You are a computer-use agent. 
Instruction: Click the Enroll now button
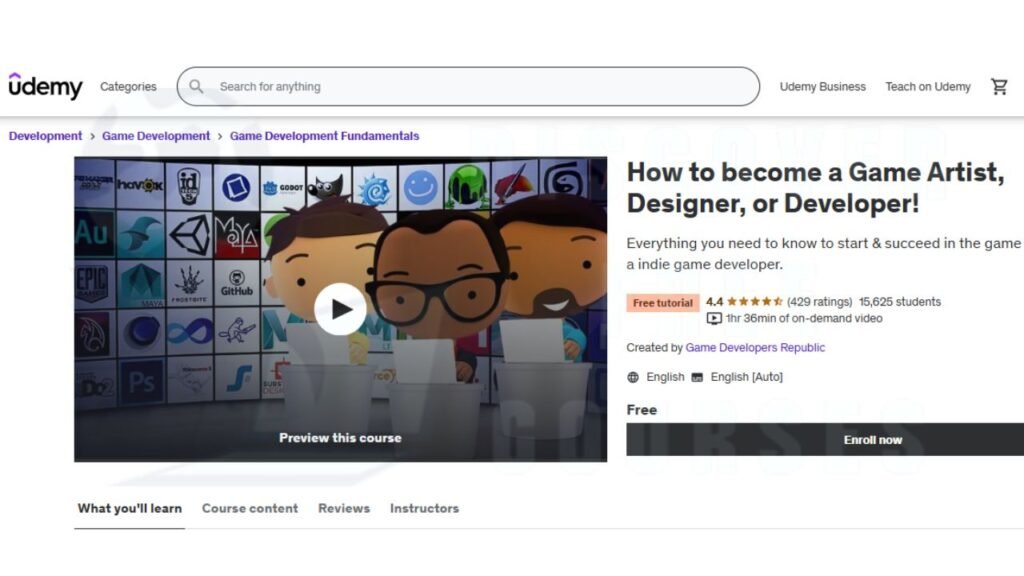click(x=825, y=440)
